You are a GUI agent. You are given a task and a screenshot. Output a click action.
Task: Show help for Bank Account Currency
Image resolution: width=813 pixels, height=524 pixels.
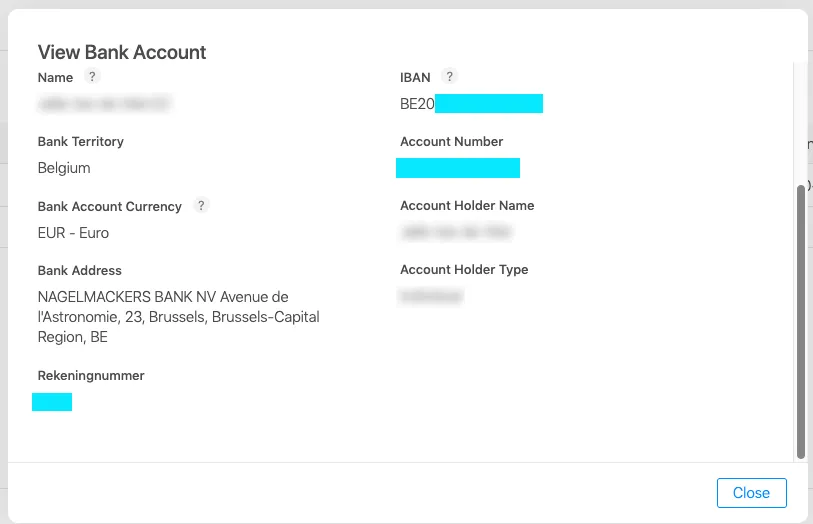[x=201, y=205]
